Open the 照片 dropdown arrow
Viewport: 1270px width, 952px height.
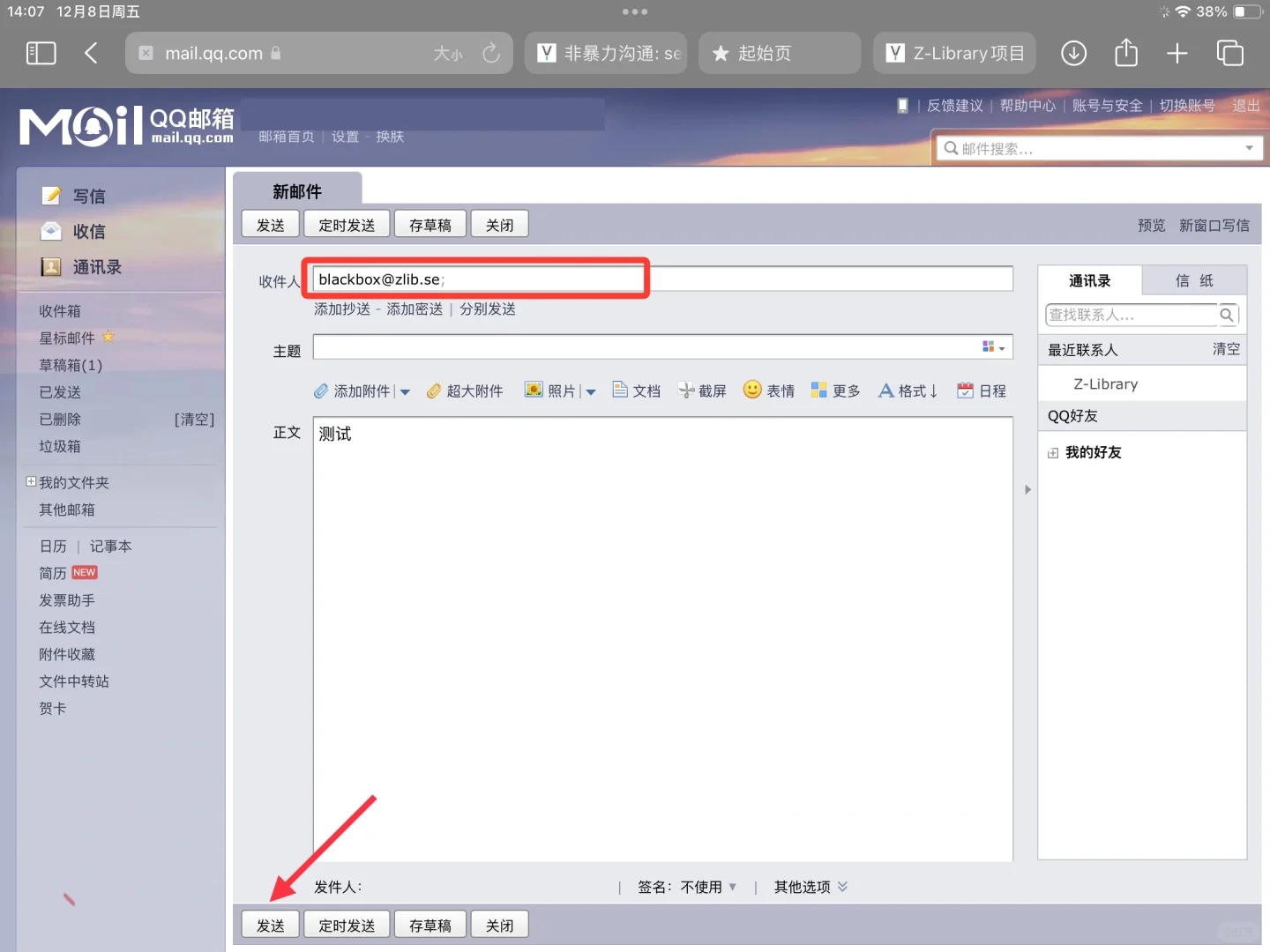tap(591, 392)
